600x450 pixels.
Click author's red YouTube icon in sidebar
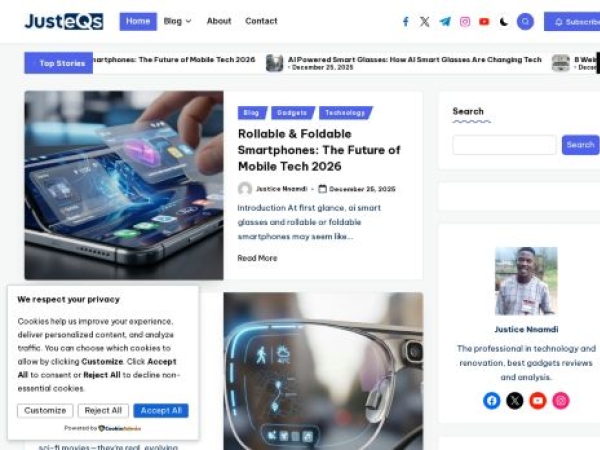click(538, 401)
